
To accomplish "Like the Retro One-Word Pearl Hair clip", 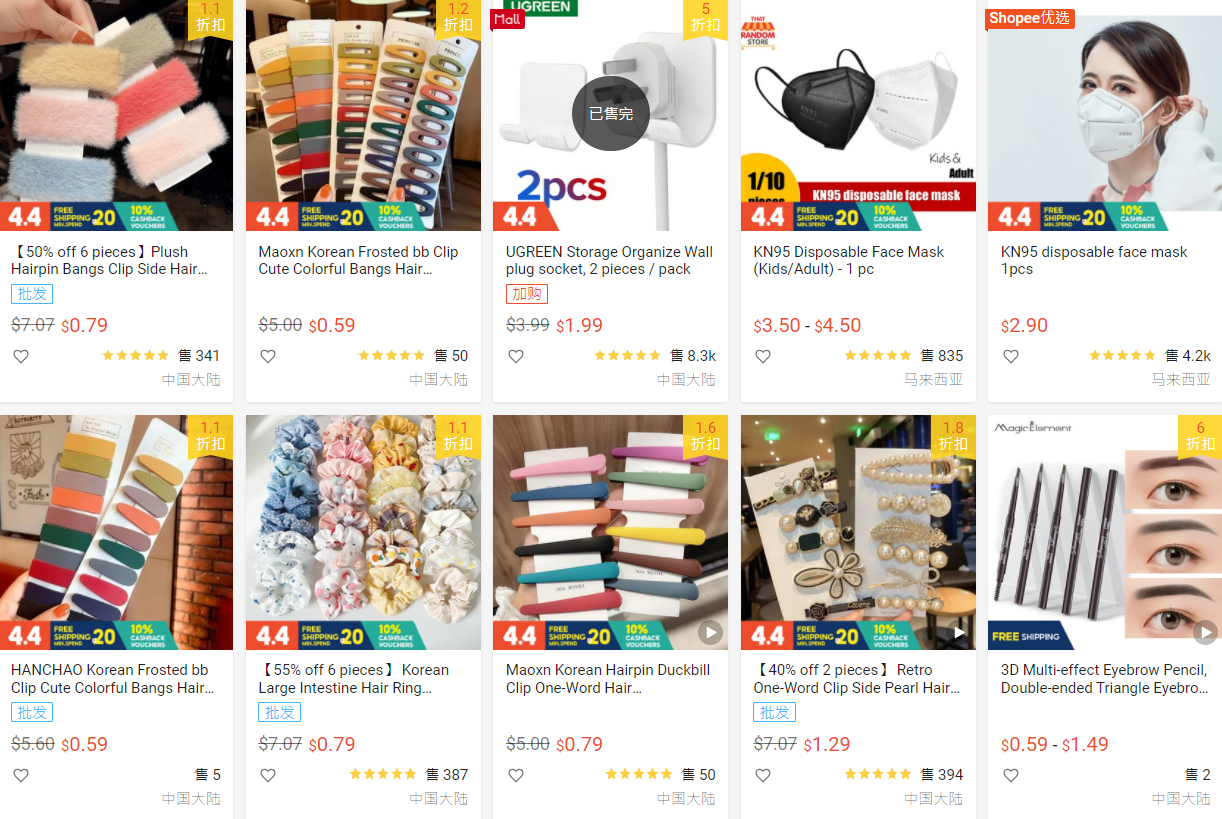I will click(763, 775).
